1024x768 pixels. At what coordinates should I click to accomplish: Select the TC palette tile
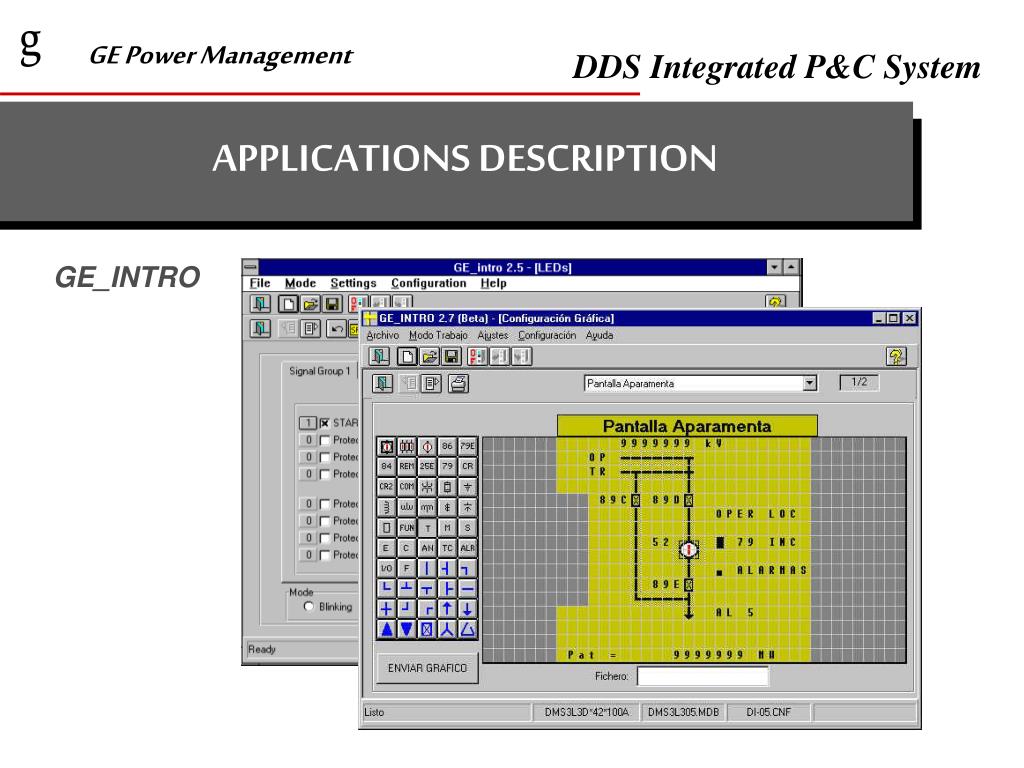[447, 547]
